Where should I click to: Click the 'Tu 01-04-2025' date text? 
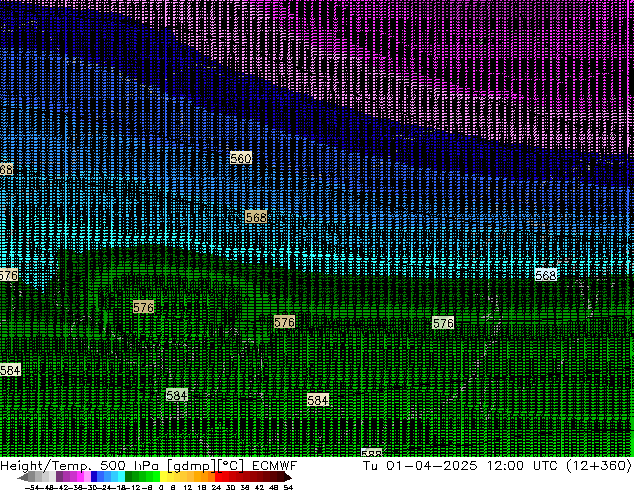coord(420,466)
